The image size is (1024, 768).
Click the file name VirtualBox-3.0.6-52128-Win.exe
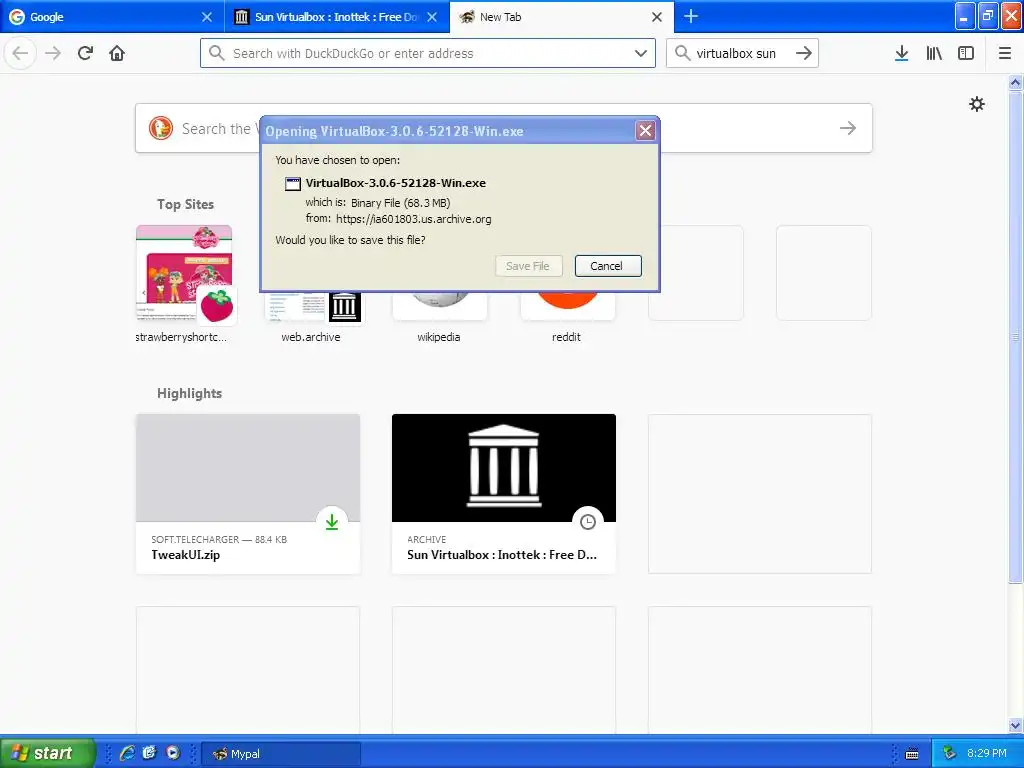click(x=395, y=183)
